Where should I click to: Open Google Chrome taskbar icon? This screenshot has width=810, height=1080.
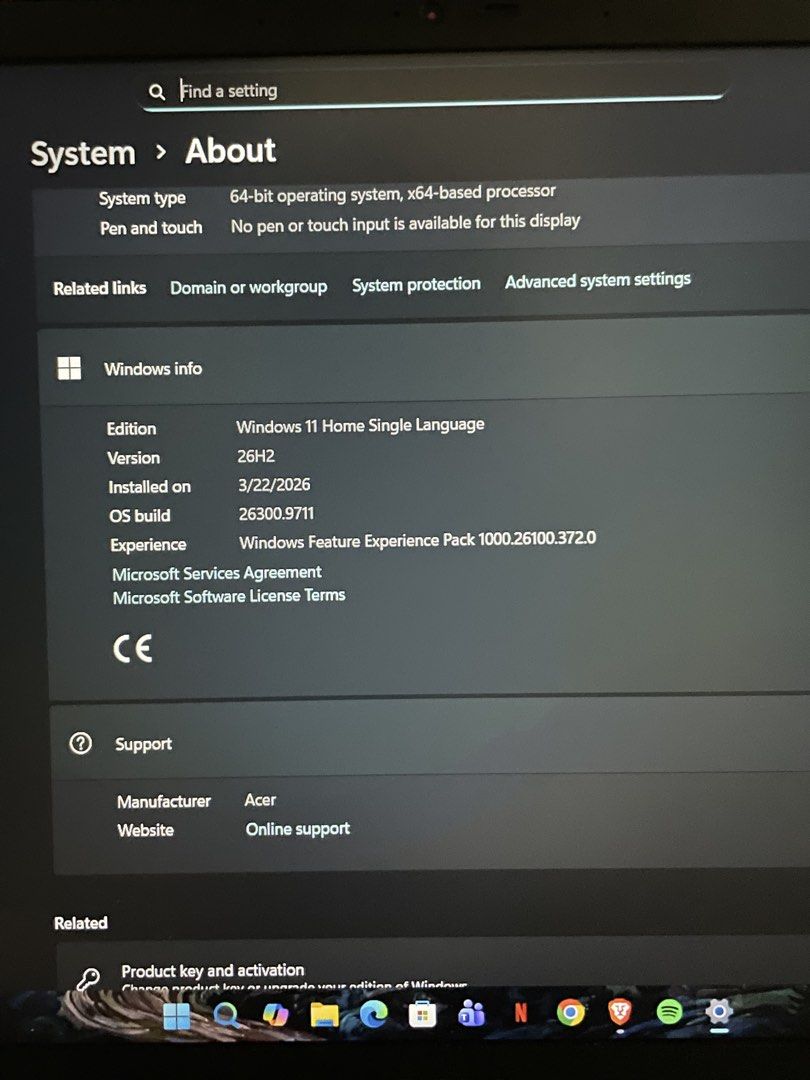[570, 1012]
